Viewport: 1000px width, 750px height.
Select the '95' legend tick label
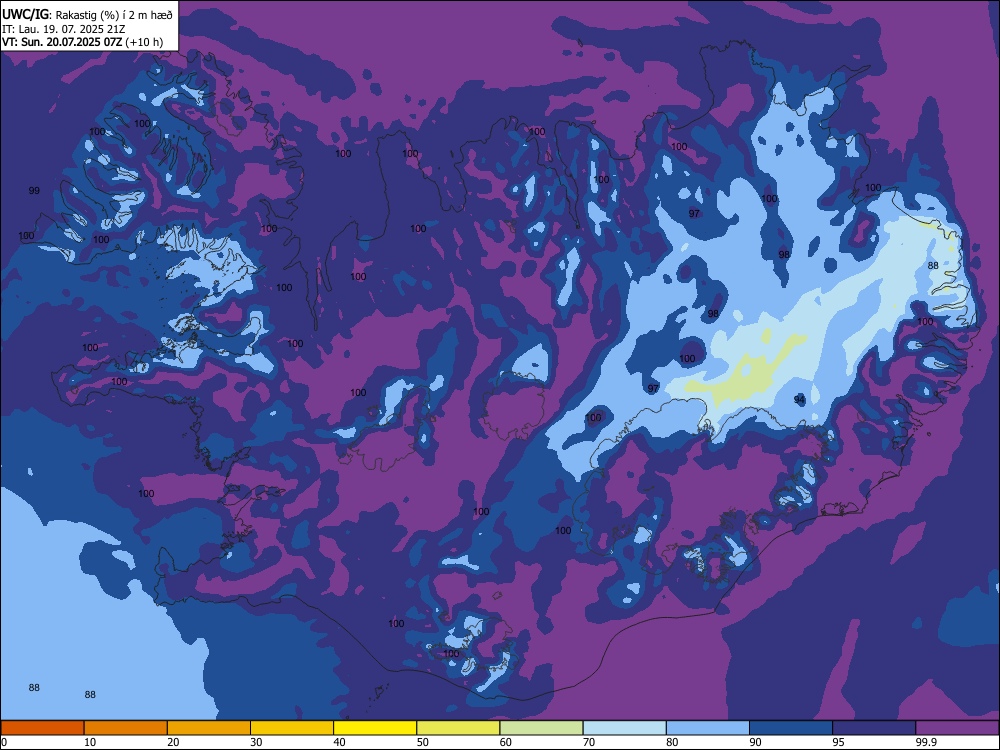click(838, 742)
